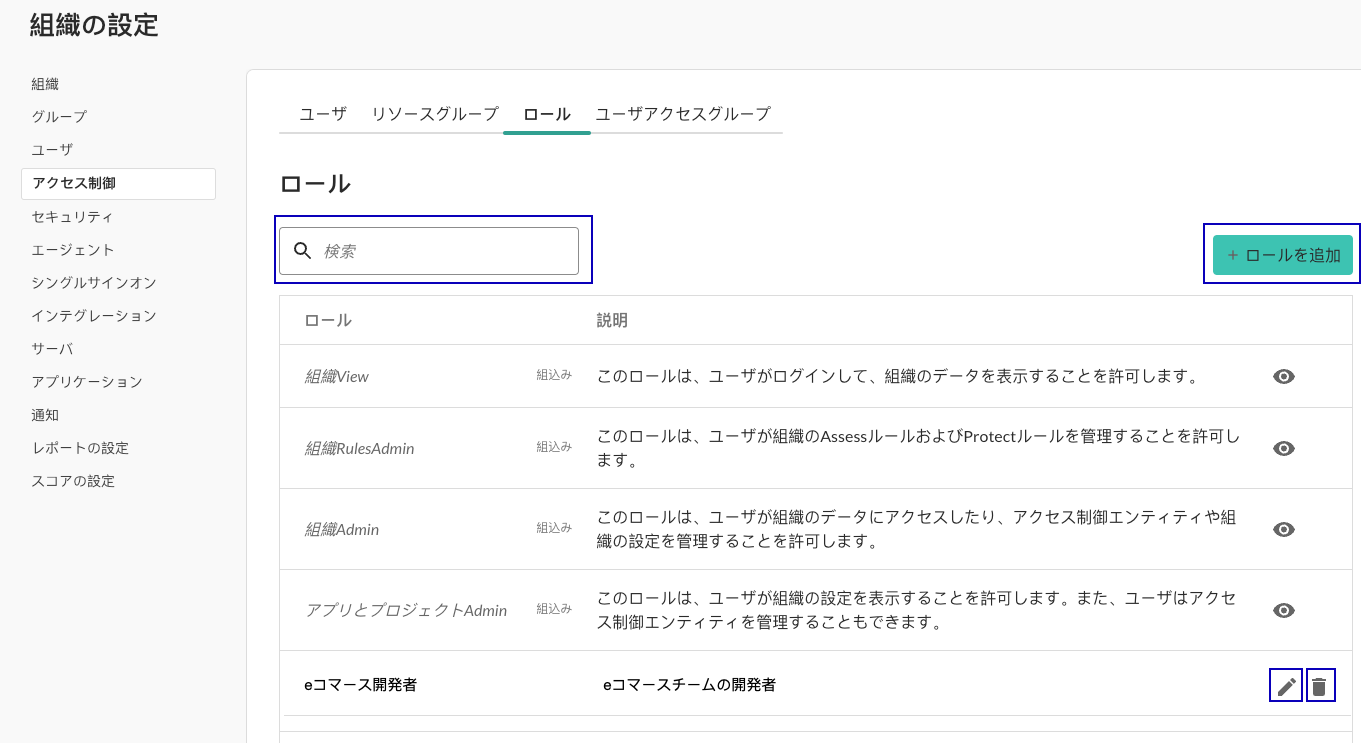Click 組込み label in 組織View row

pyautogui.click(x=554, y=376)
